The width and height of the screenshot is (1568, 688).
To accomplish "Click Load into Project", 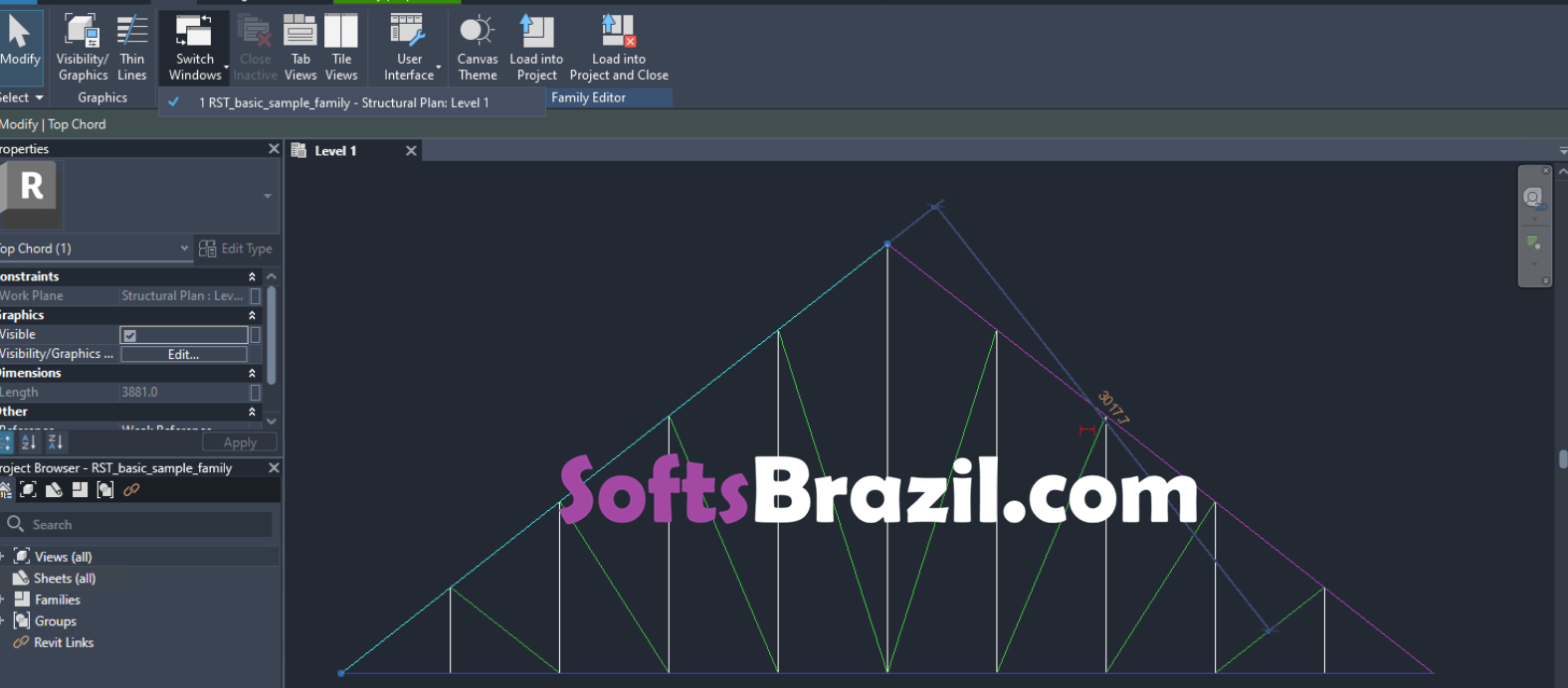I will coord(536,47).
